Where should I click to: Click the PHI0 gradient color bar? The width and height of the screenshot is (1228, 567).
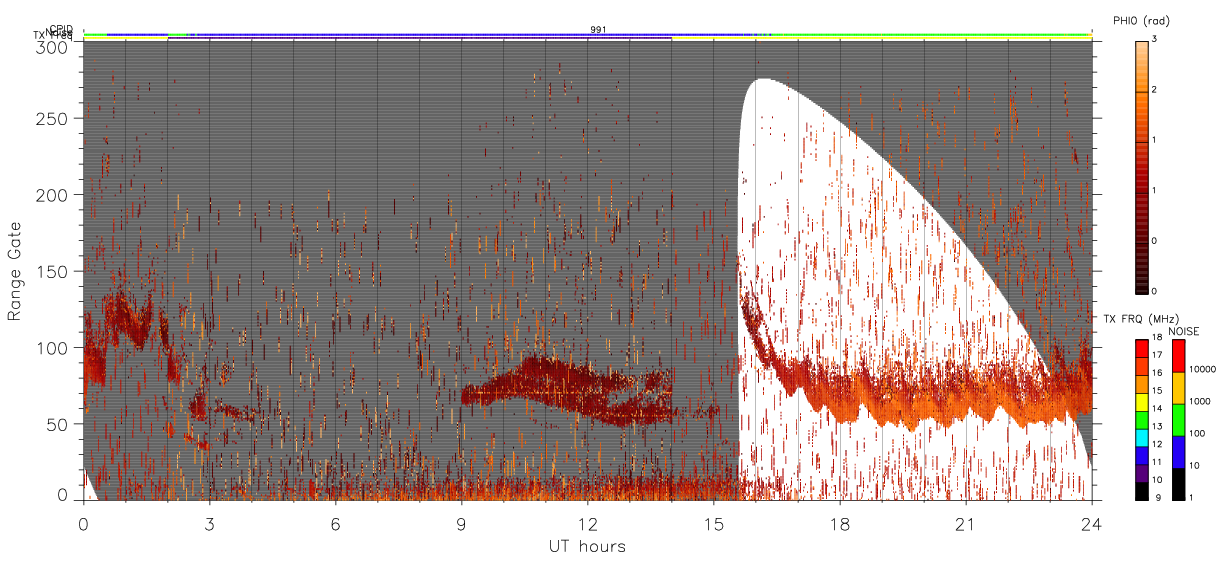pyautogui.click(x=1142, y=166)
